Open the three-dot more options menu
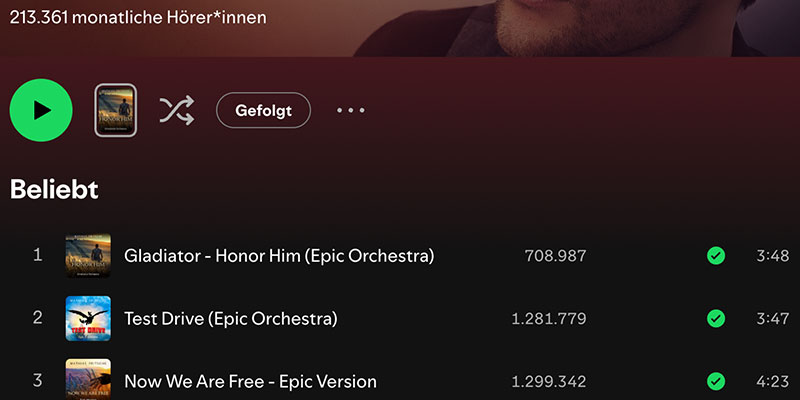The image size is (800, 400). pos(351,110)
